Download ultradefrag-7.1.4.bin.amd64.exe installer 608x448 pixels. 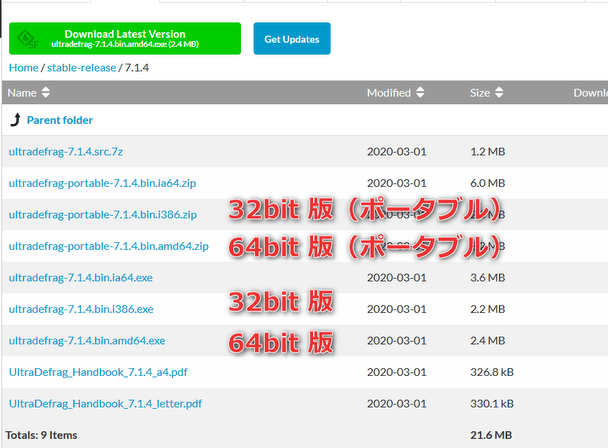click(87, 341)
